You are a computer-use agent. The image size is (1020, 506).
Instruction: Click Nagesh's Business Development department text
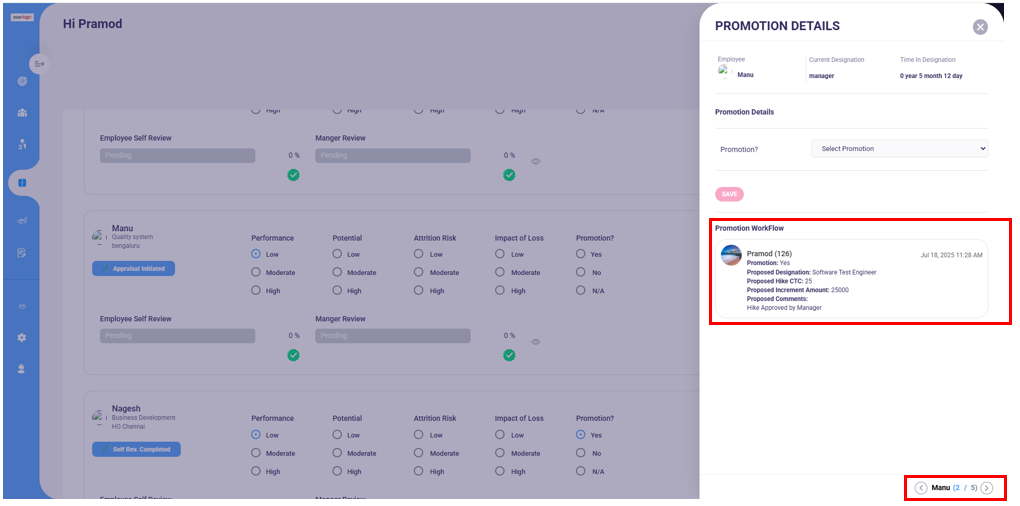(143, 418)
